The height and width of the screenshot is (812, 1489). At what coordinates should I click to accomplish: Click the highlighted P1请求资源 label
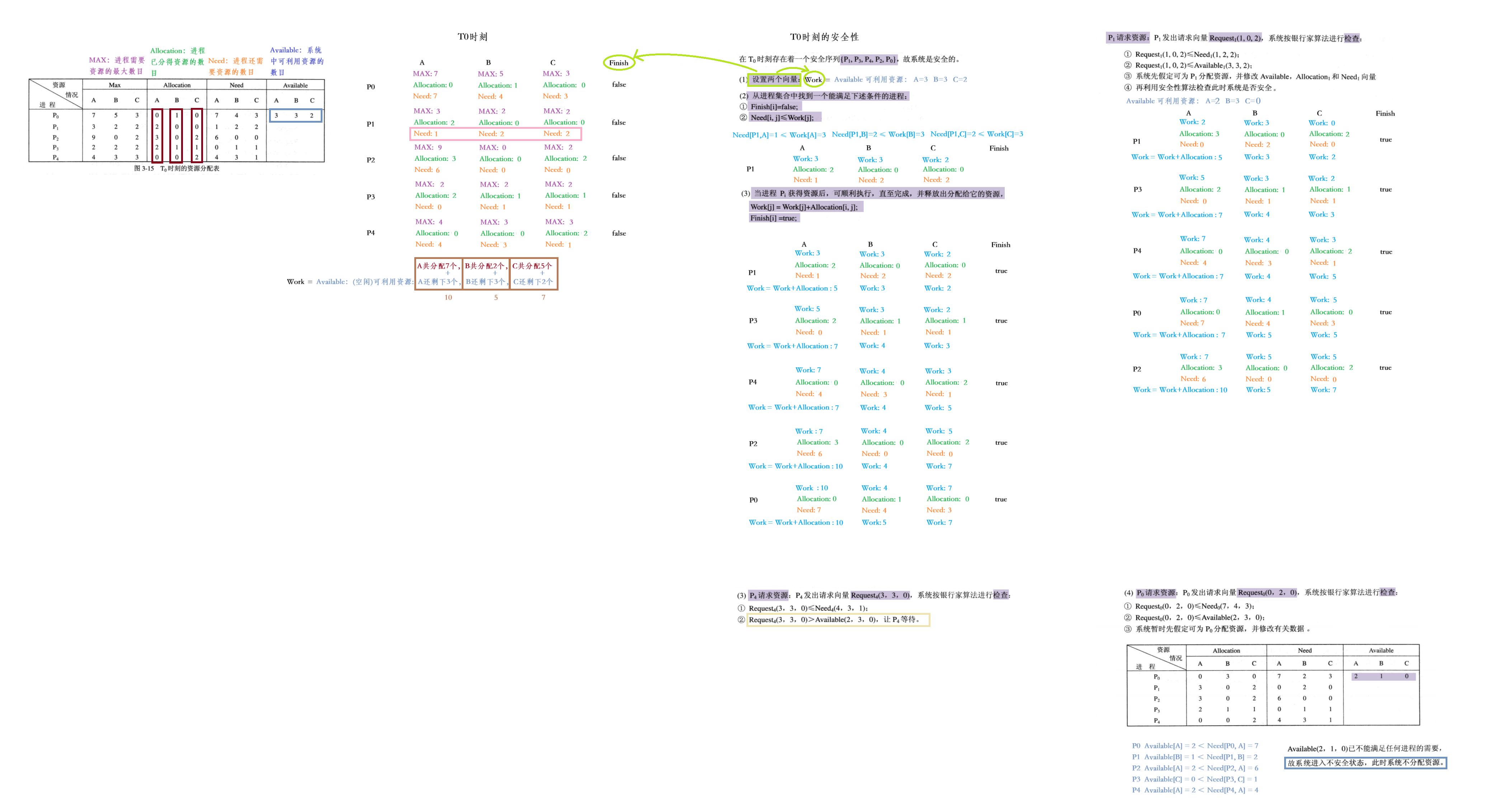point(1128,38)
